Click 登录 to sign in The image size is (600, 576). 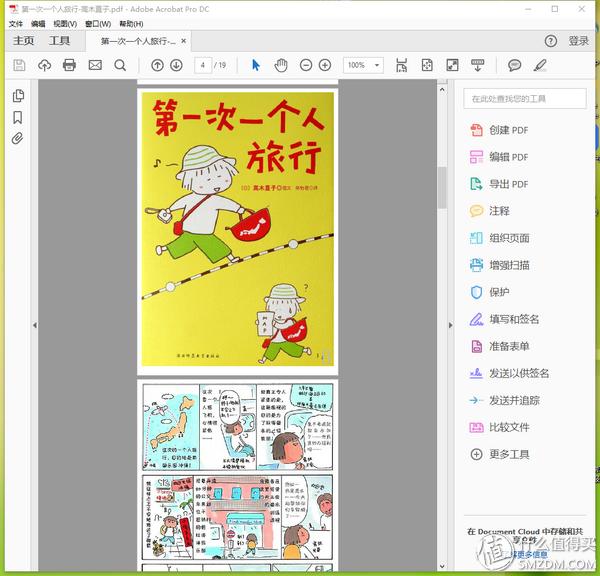[x=579, y=41]
